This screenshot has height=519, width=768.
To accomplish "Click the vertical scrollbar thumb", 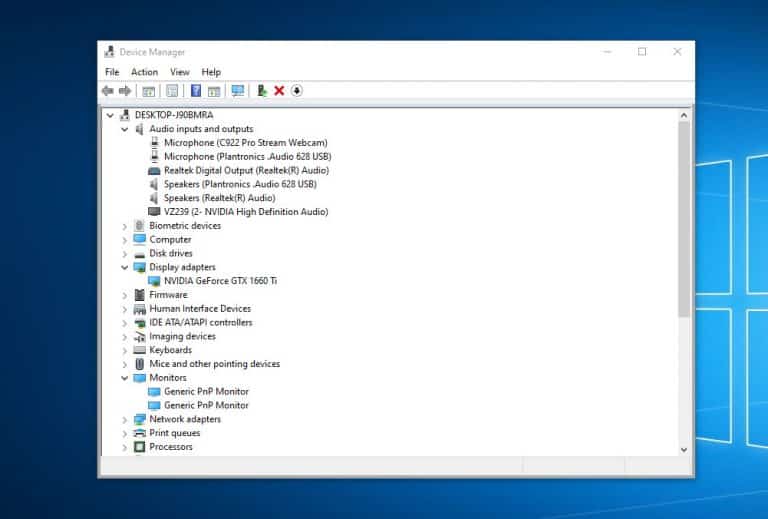I will coord(684,219).
